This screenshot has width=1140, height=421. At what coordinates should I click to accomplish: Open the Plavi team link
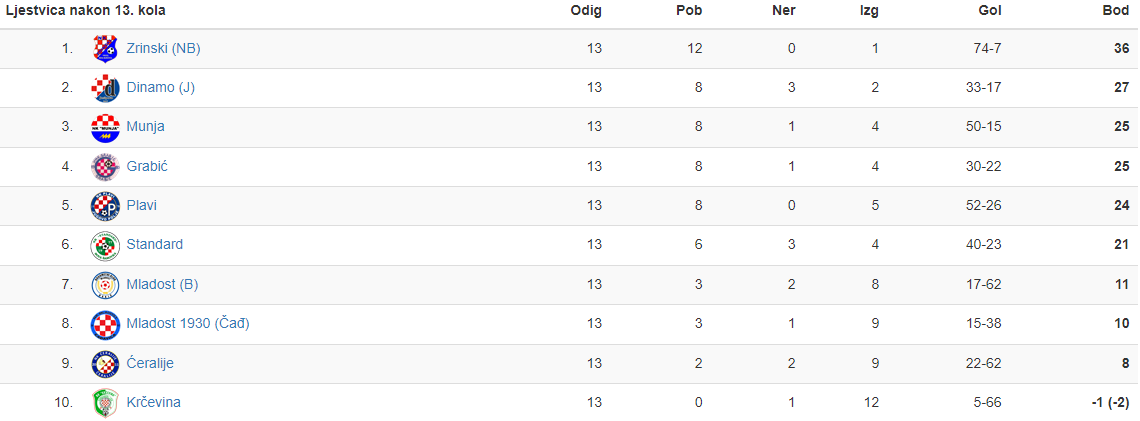[x=142, y=206]
